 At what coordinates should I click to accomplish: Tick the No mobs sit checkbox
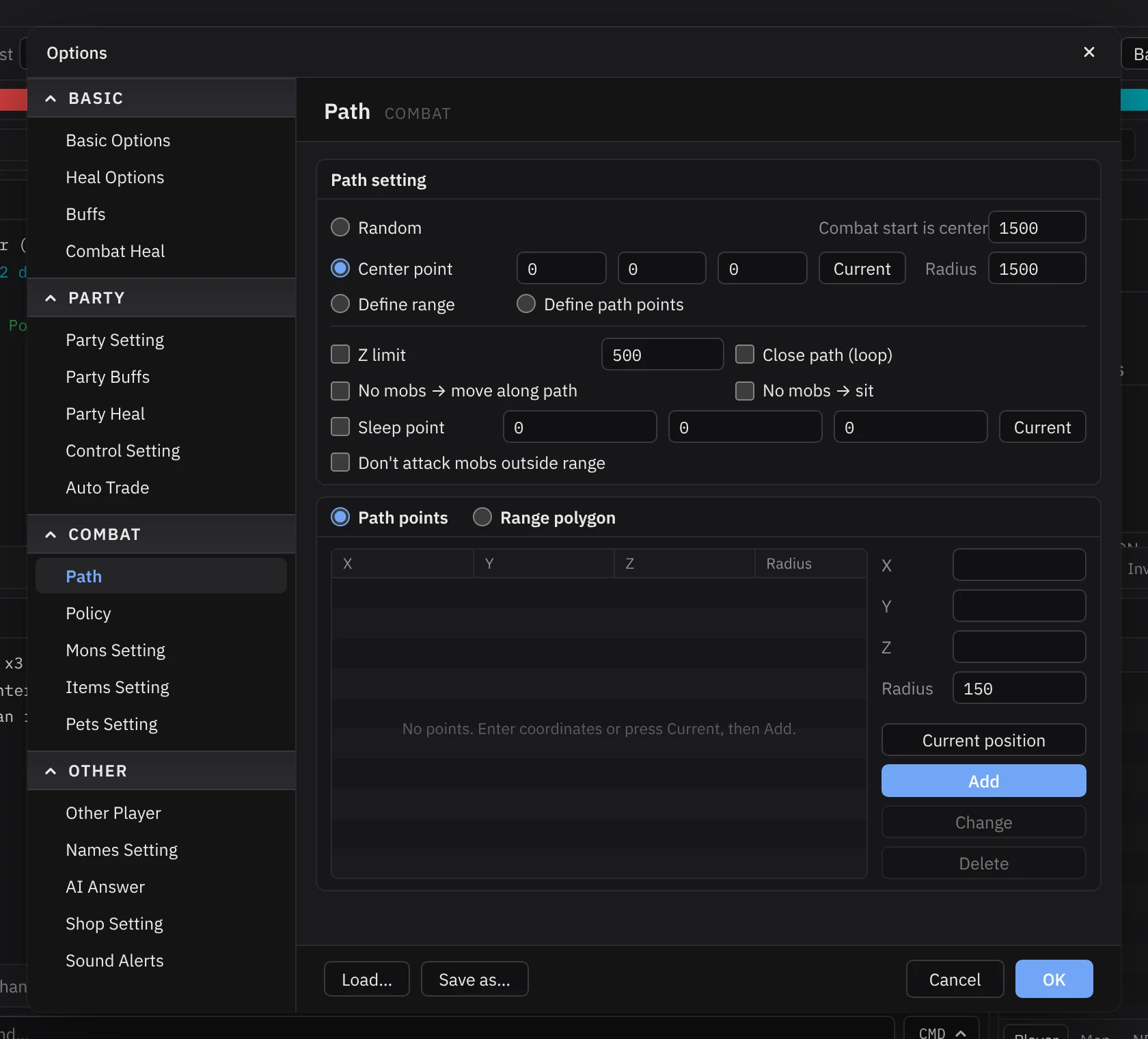pos(745,390)
